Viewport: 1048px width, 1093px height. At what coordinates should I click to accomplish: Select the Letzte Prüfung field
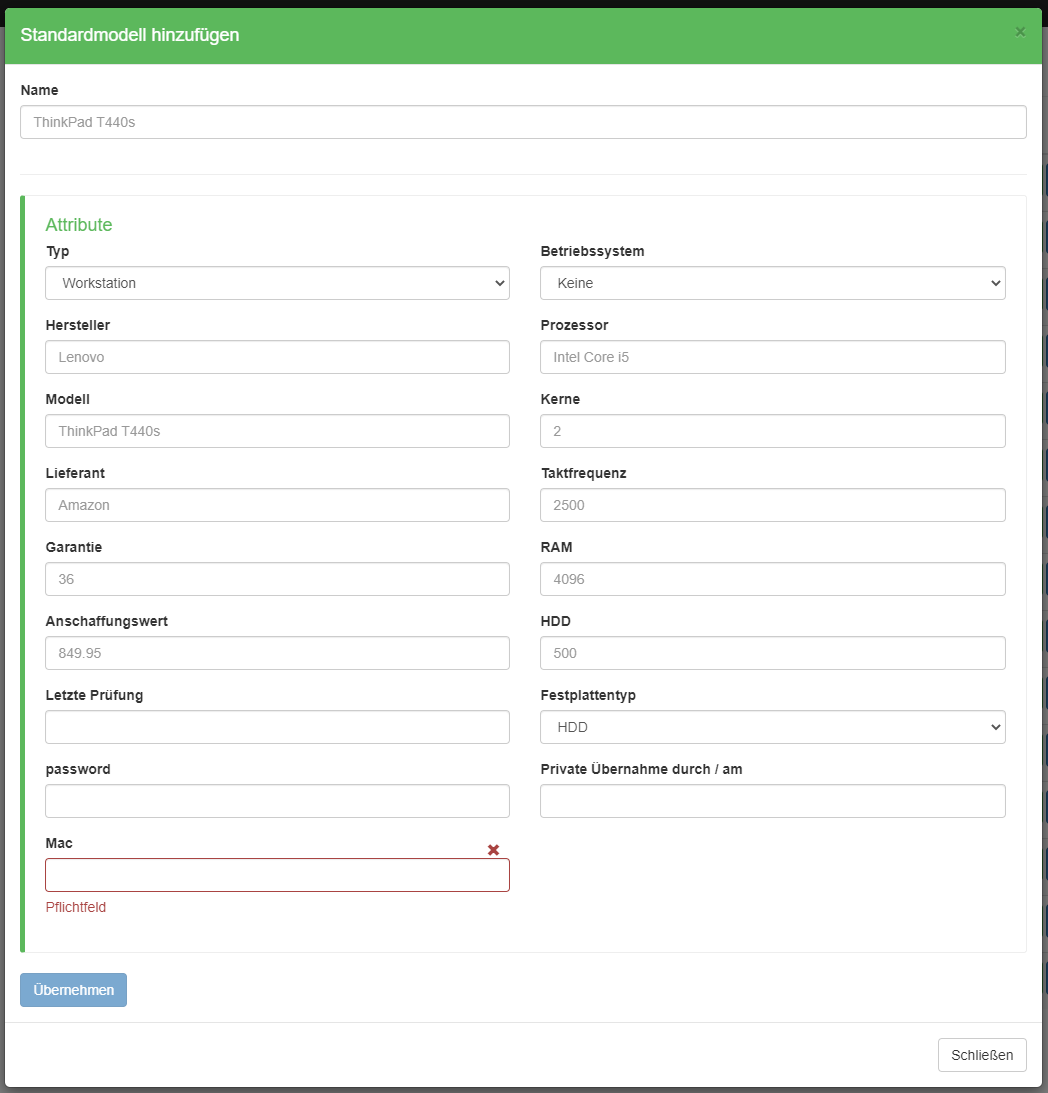click(277, 727)
